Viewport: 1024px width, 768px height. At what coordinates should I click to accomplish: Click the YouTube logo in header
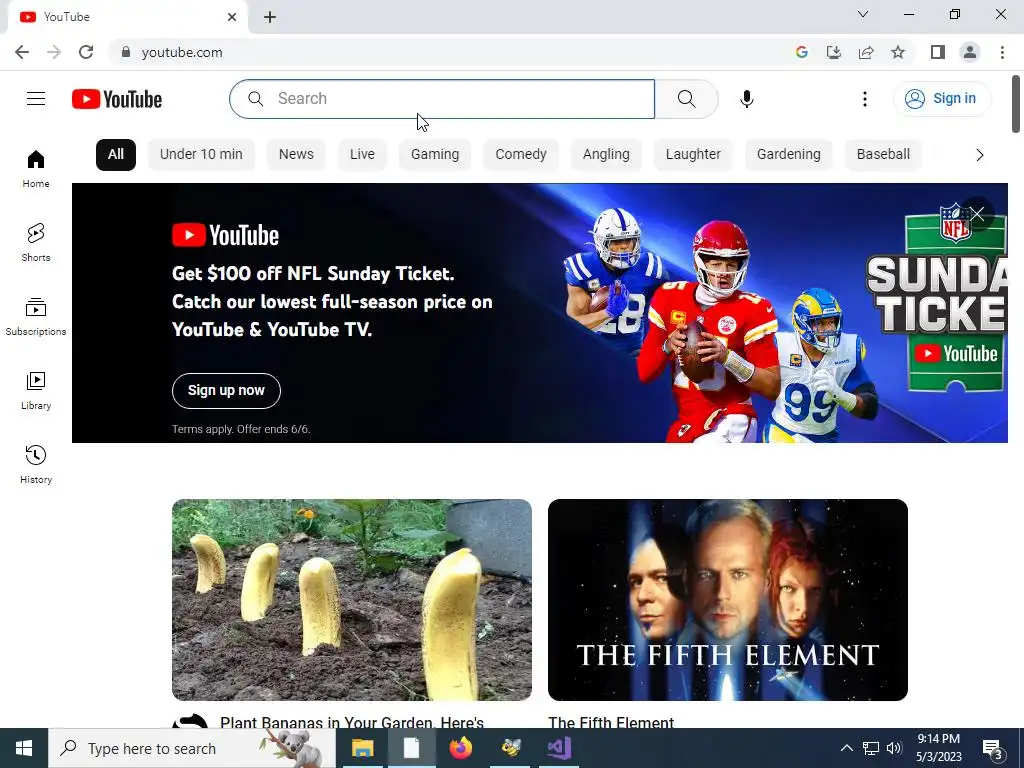[x=117, y=99]
